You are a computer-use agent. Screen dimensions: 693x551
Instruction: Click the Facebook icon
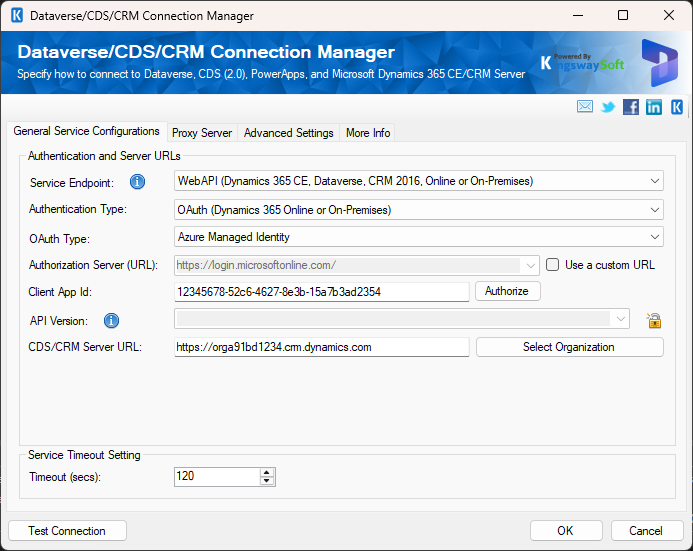[631, 107]
